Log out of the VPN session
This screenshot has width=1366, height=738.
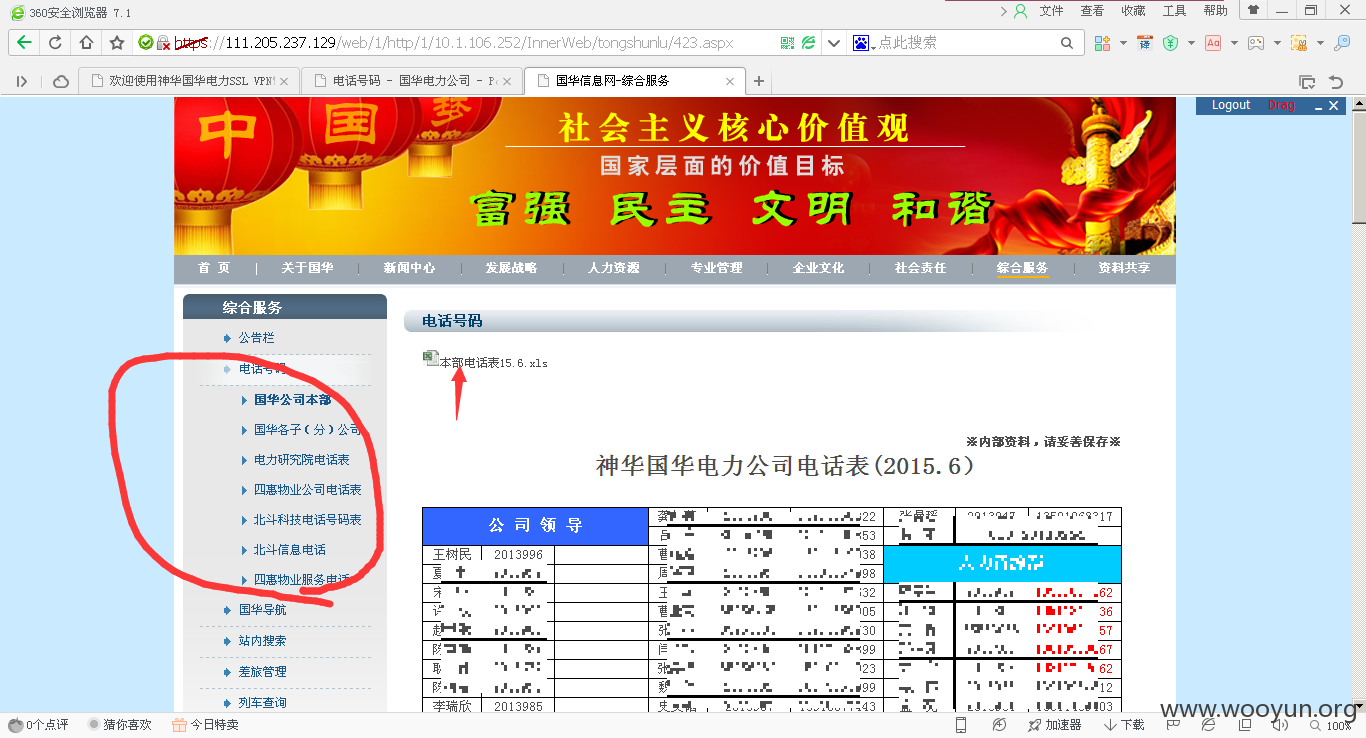coord(1231,105)
